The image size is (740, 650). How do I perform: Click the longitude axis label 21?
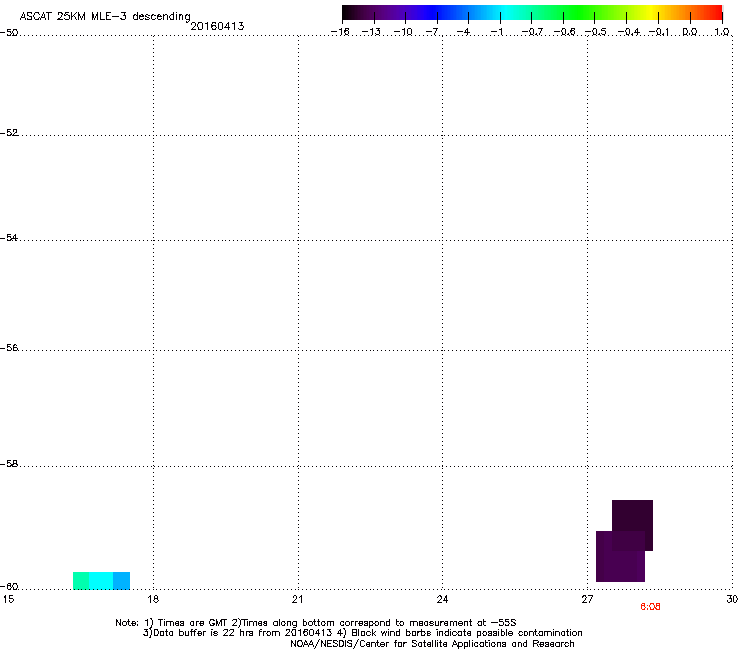coord(297,599)
